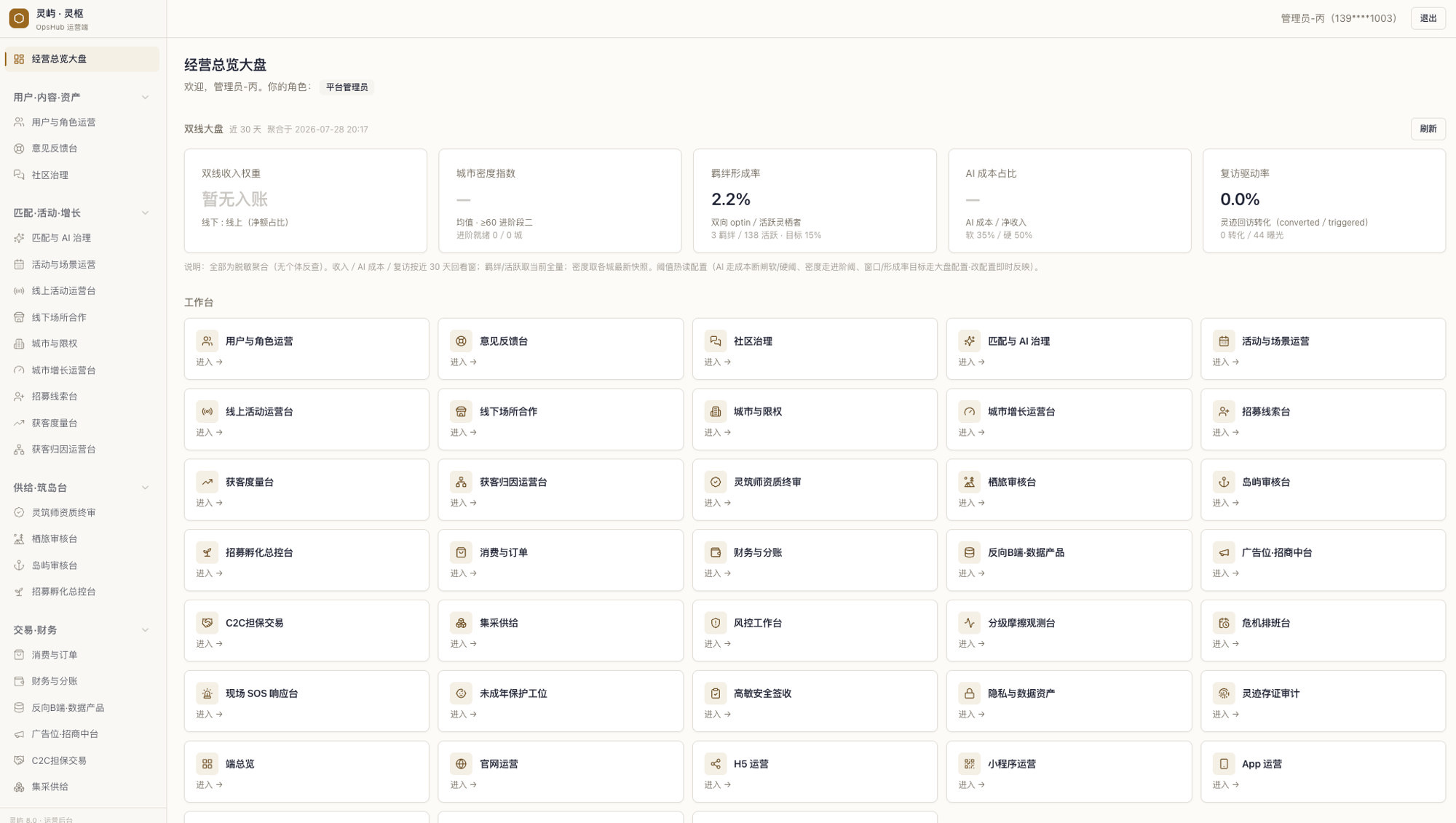
Task: Select 经营总览大盘 in the sidebar
Action: [82, 59]
